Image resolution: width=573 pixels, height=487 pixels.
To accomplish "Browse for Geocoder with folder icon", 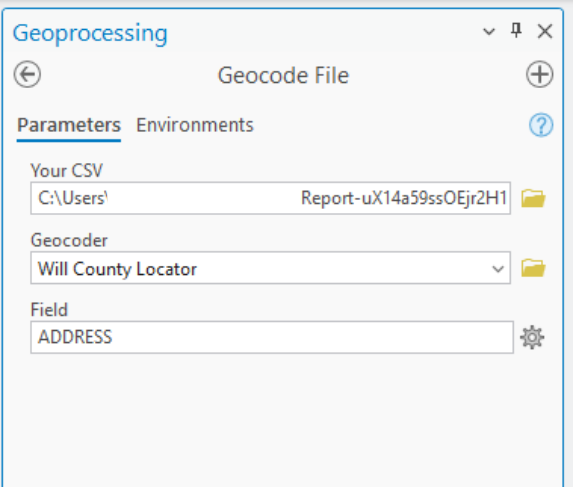I will click(533, 268).
